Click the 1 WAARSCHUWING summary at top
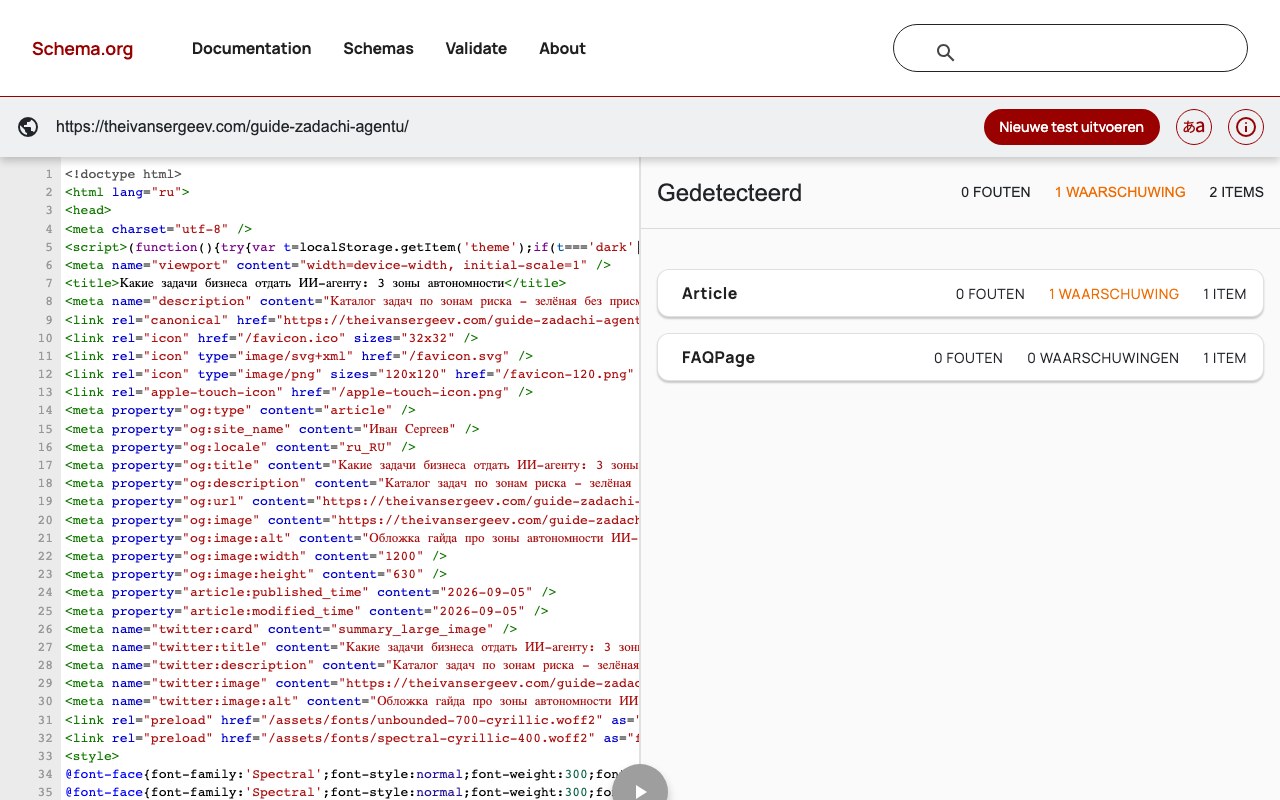 click(x=1120, y=192)
